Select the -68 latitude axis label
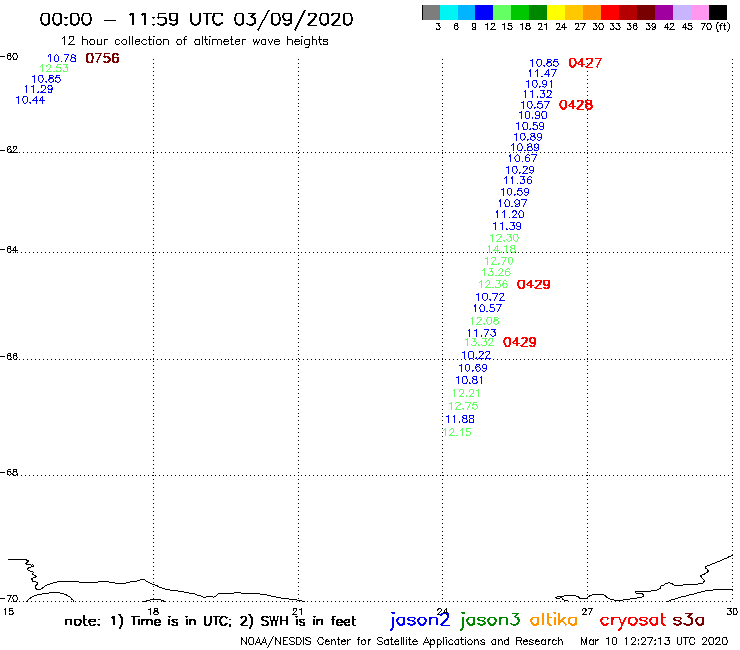The image size is (740, 650). tap(9, 473)
